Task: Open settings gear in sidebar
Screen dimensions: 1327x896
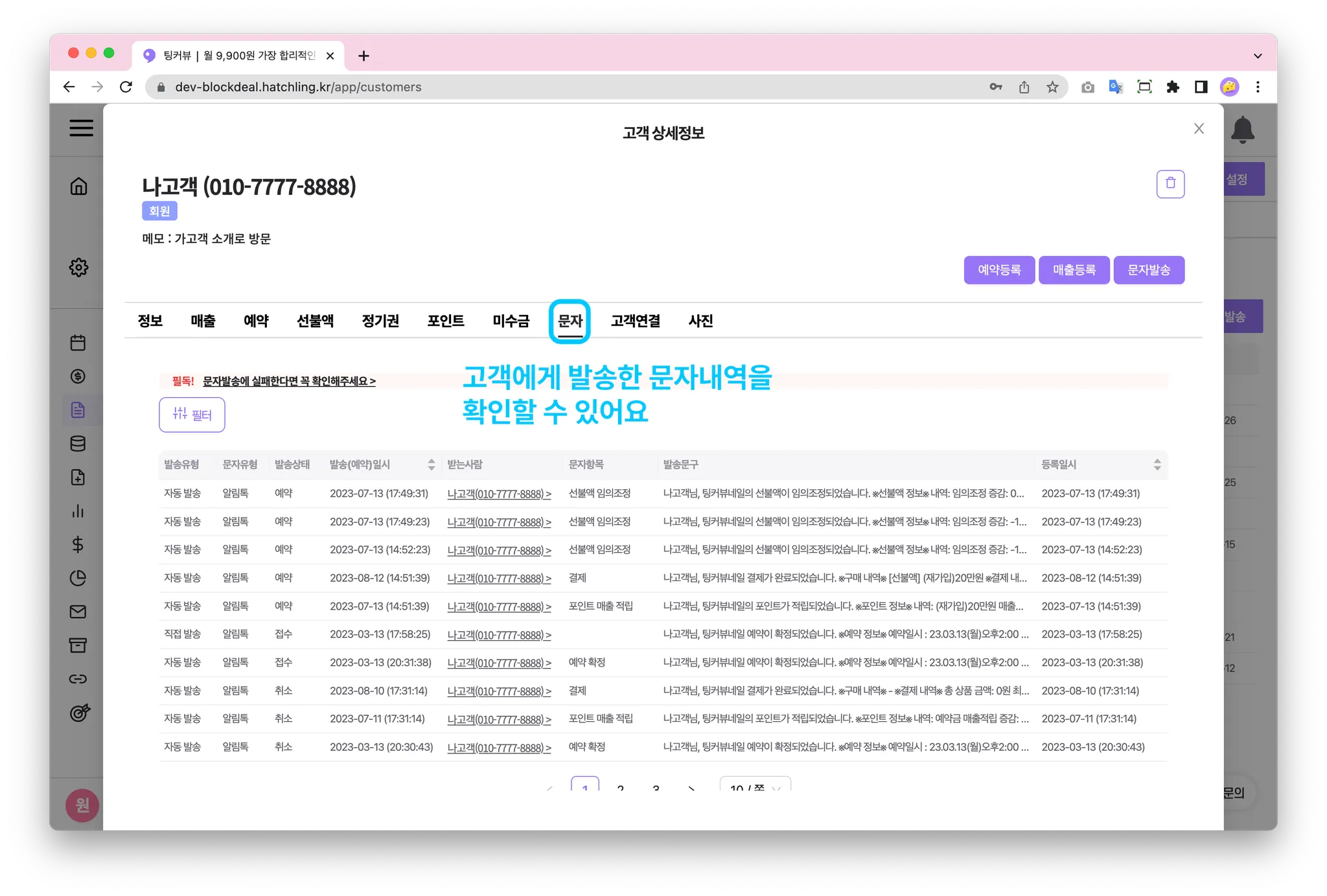Action: point(78,267)
